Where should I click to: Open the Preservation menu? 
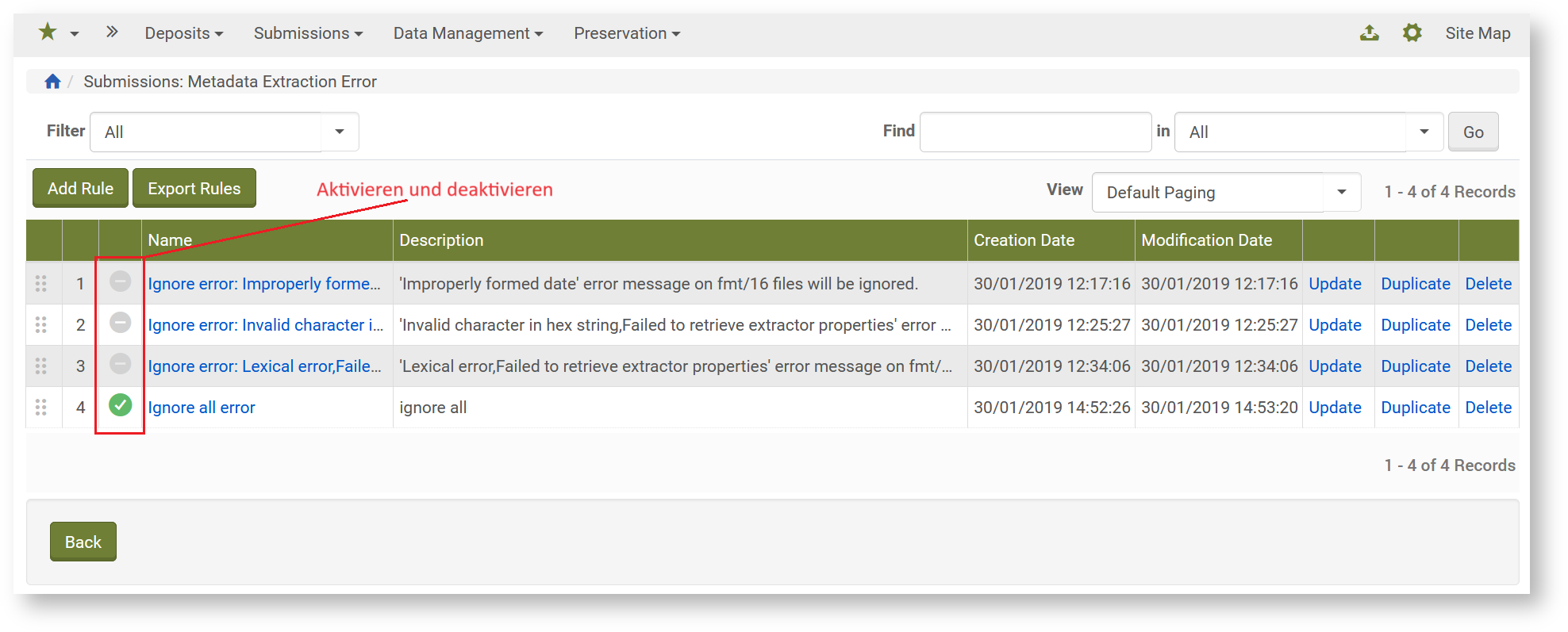tap(626, 33)
